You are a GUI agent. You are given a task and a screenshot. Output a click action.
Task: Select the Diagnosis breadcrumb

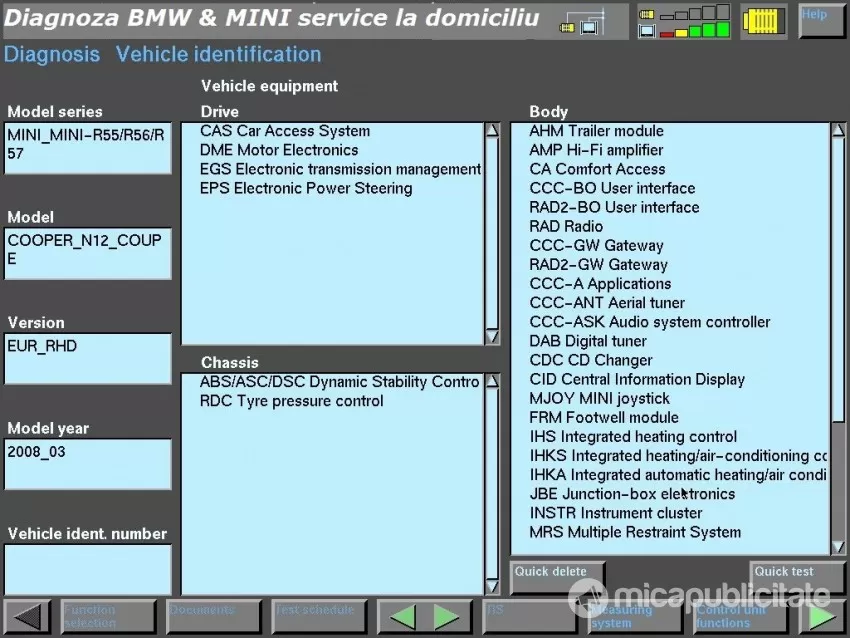(52, 54)
